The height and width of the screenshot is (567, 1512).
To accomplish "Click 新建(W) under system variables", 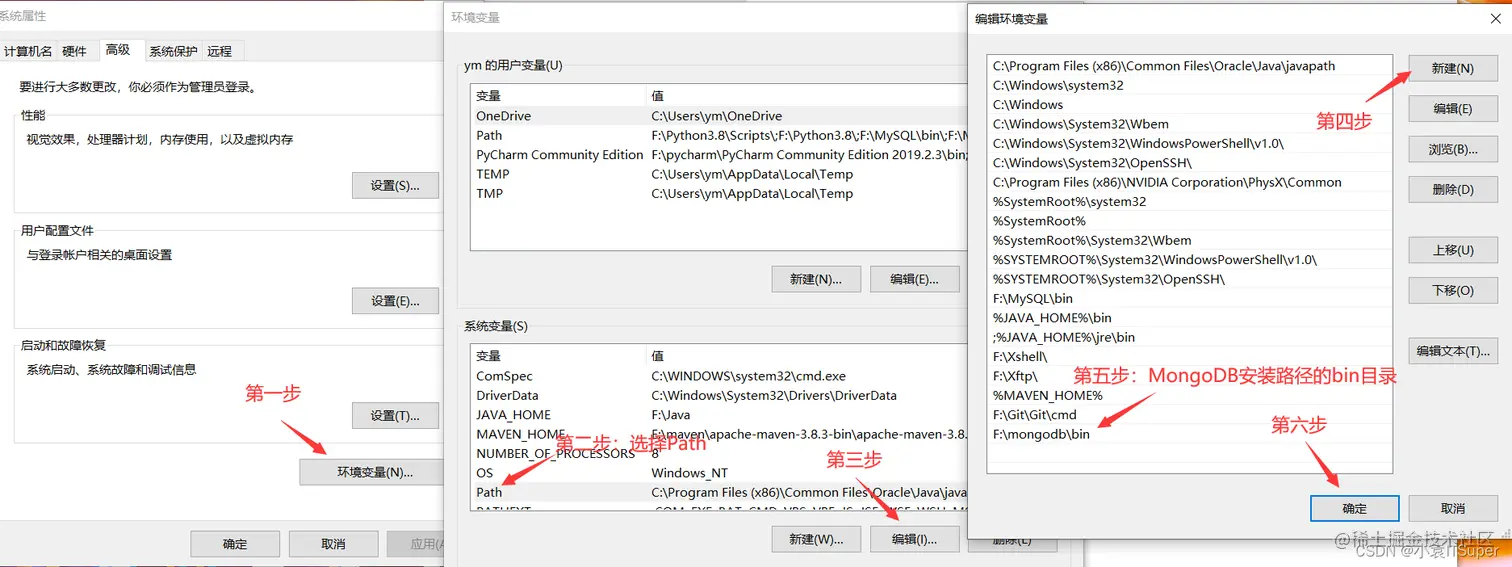I will [816, 539].
